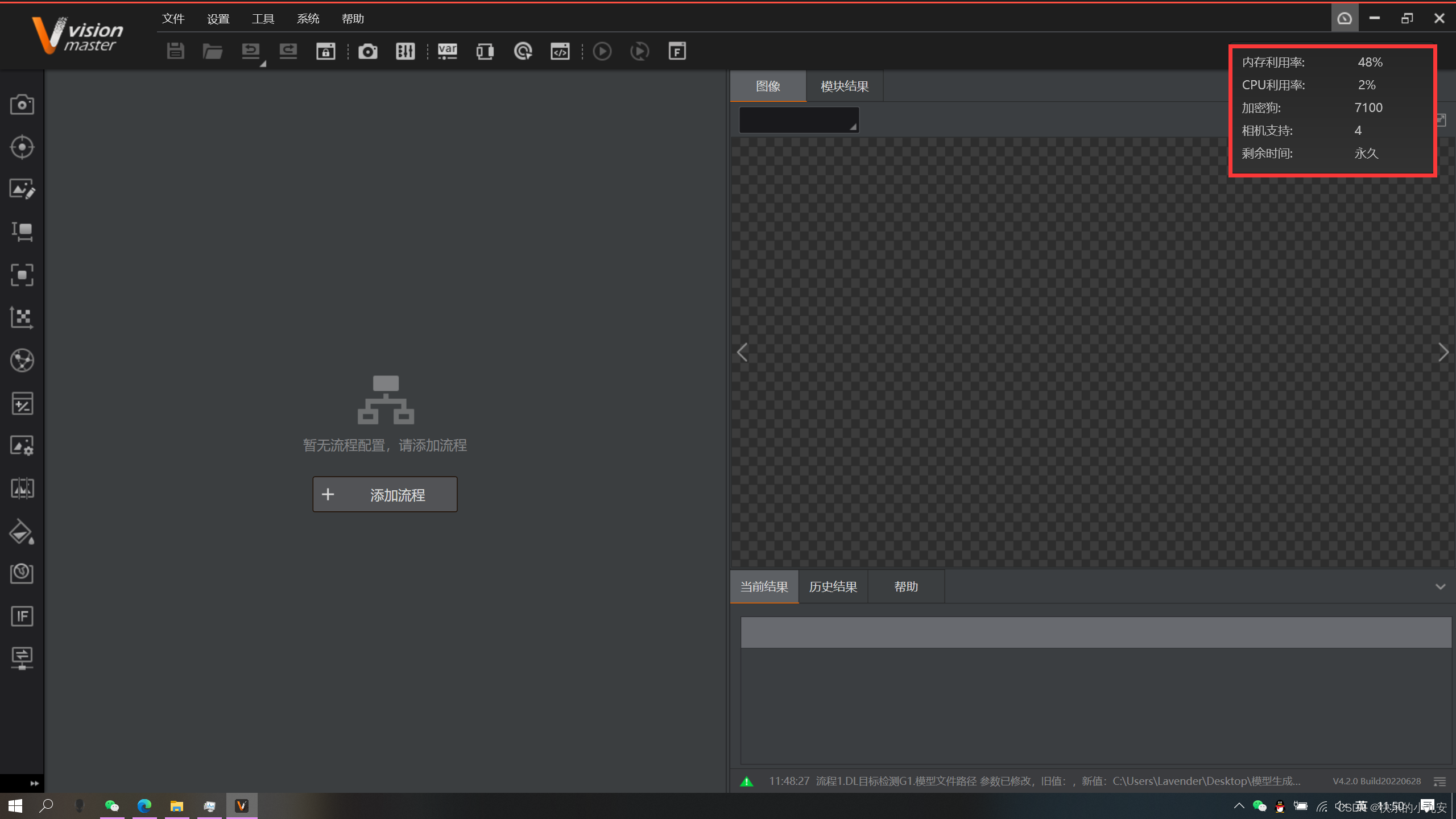Screen dimensions: 1456x819
Task: Collapse the left sidebar with double-arrow toggle
Action: (35, 783)
